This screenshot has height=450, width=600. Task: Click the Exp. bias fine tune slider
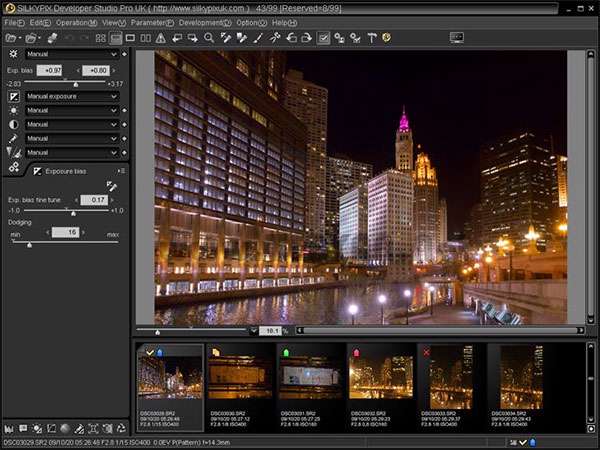(x=66, y=211)
